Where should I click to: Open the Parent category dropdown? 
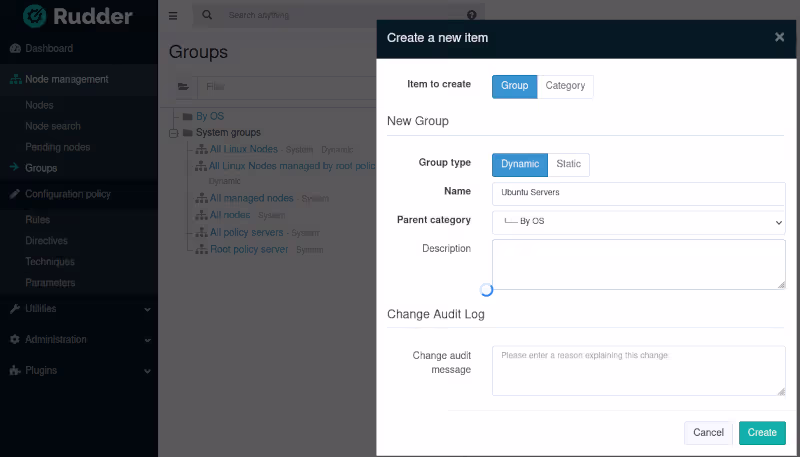pos(638,221)
